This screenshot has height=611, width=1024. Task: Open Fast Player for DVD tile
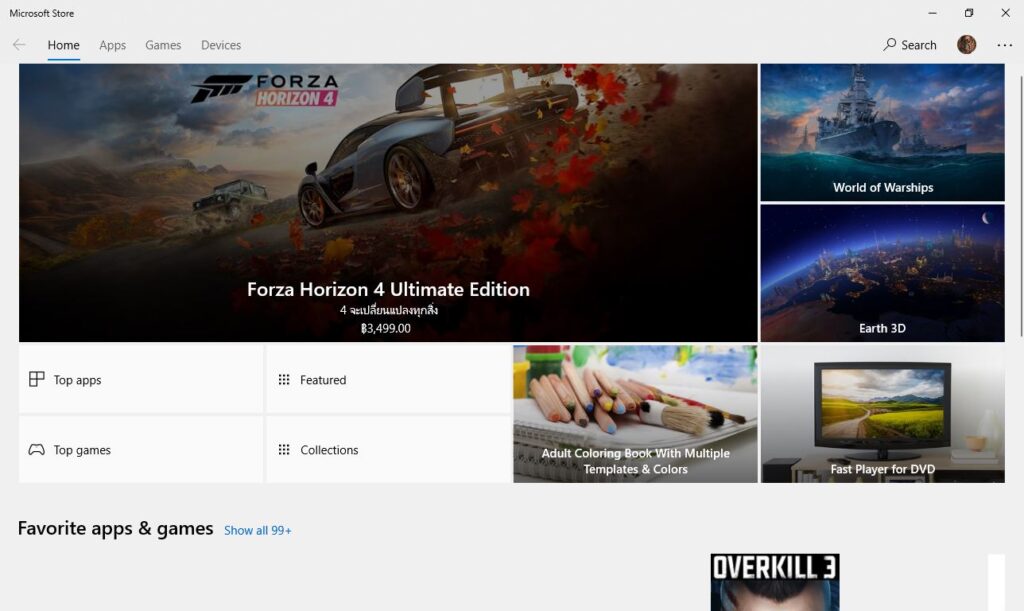click(882, 414)
